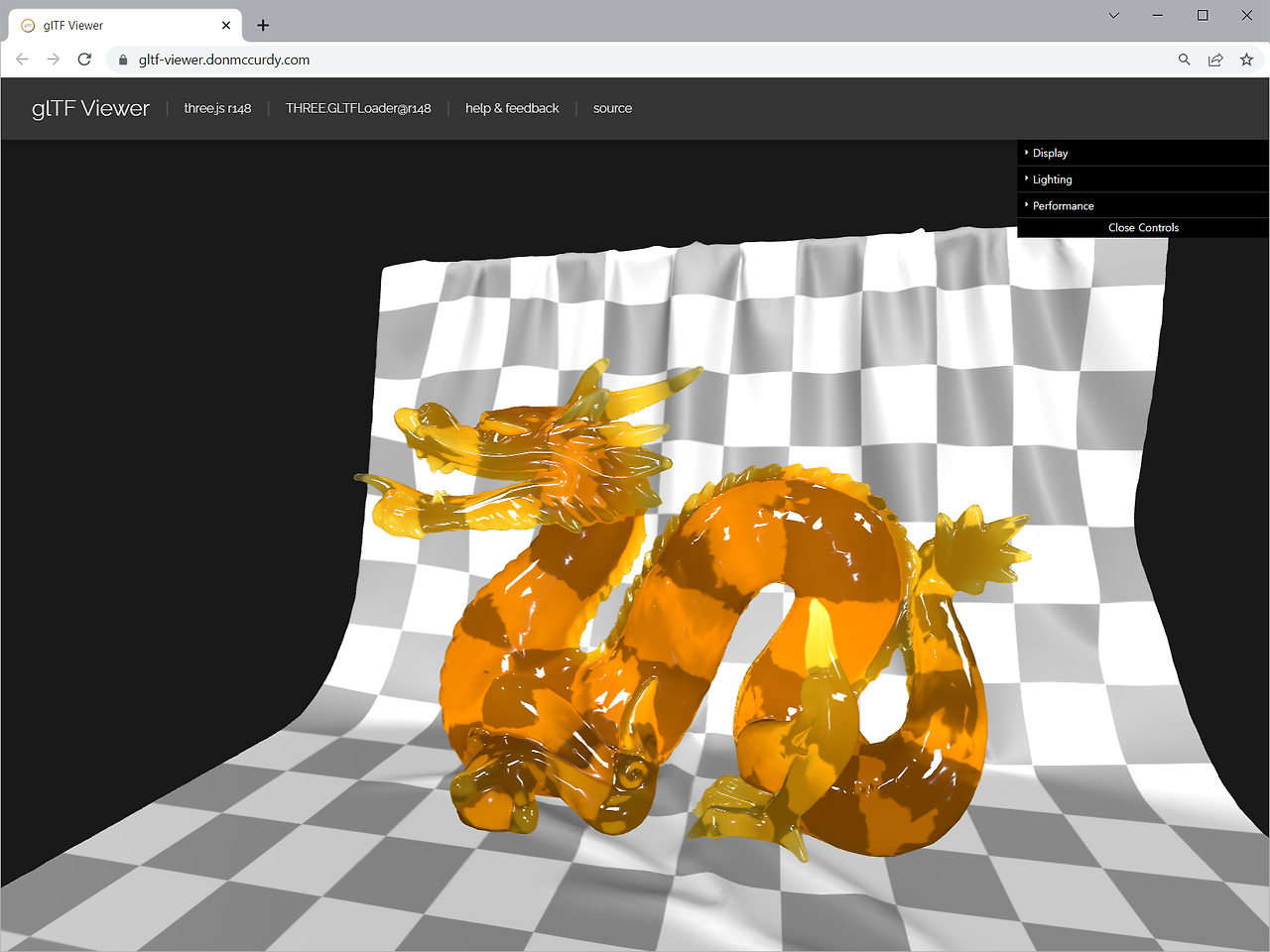The image size is (1270, 952).
Task: Expand the Lighting controls section
Action: [x=1054, y=178]
